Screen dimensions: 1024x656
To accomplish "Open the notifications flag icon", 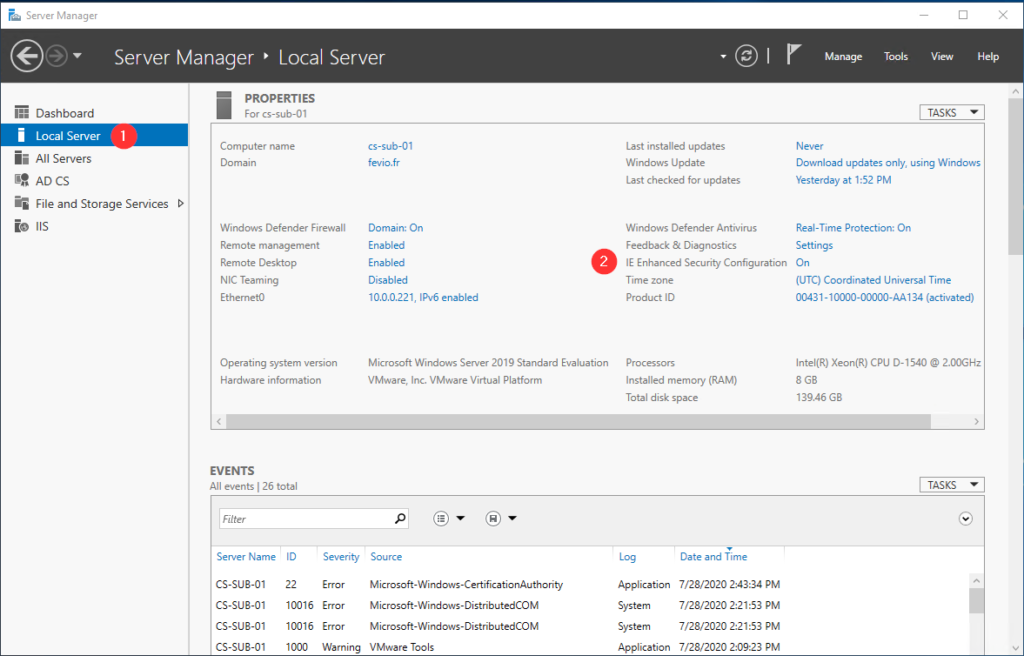I will (794, 56).
